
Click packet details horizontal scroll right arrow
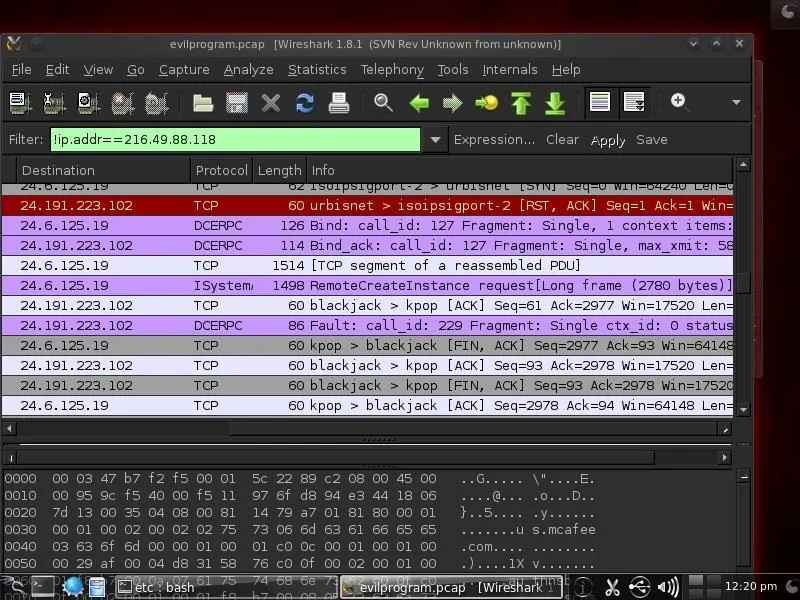click(x=724, y=458)
